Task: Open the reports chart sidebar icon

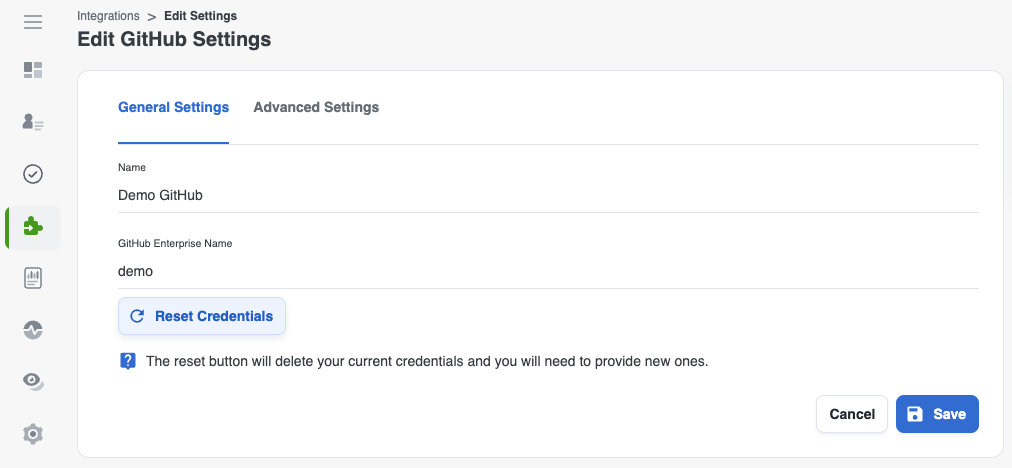Action: [33, 278]
